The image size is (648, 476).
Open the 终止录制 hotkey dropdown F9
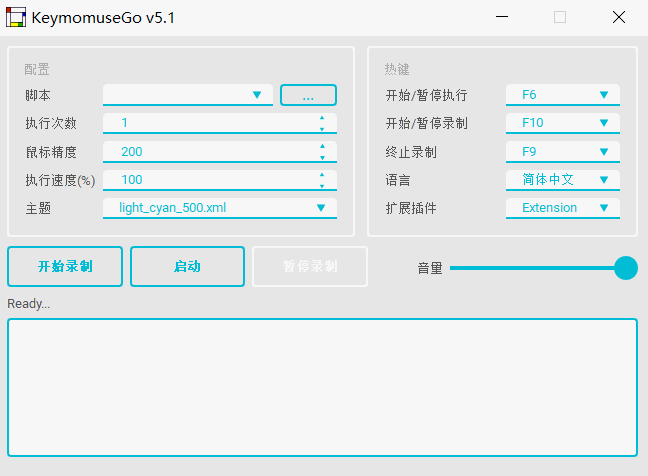(562, 152)
